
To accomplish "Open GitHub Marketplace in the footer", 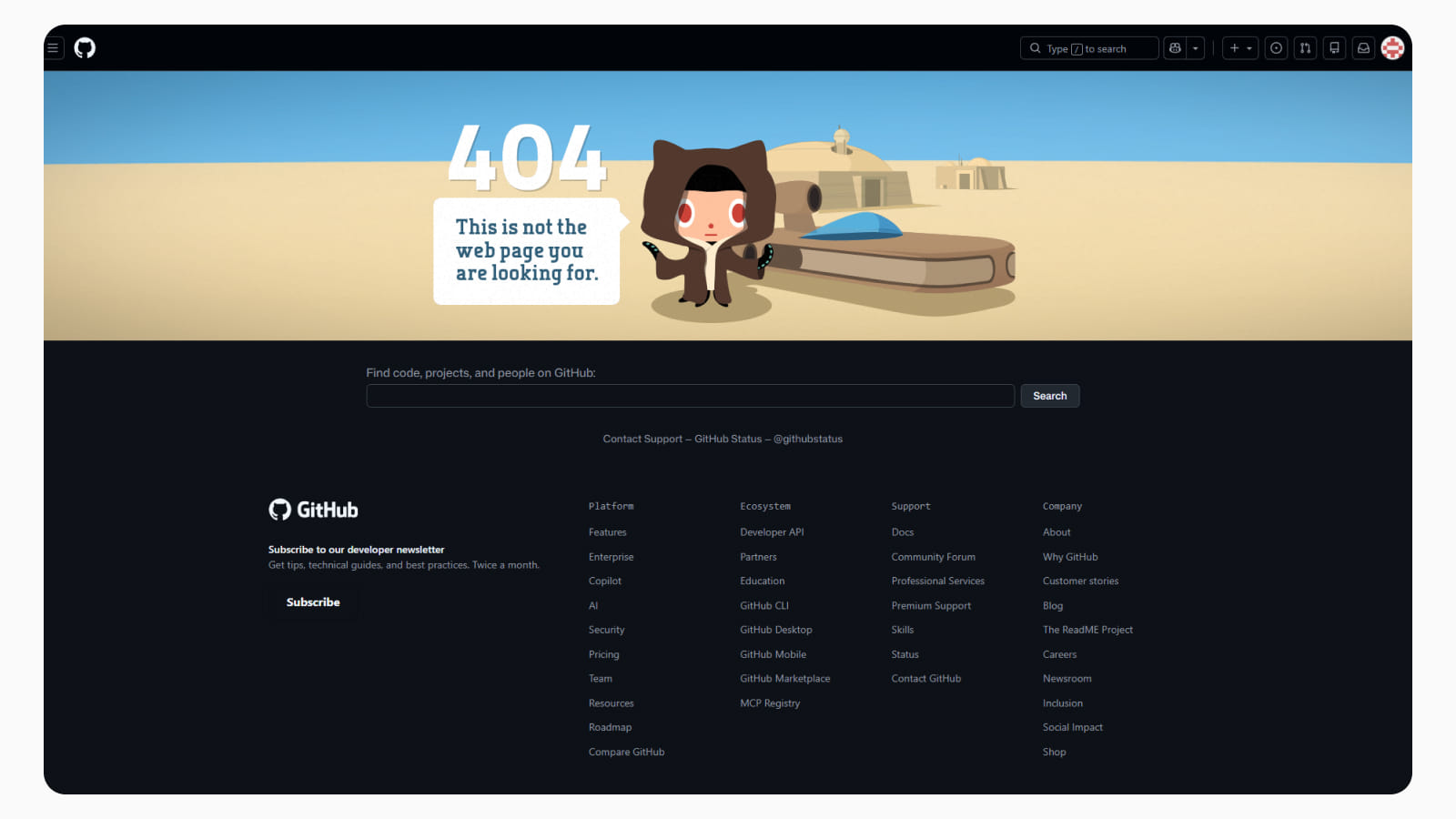I will [784, 678].
